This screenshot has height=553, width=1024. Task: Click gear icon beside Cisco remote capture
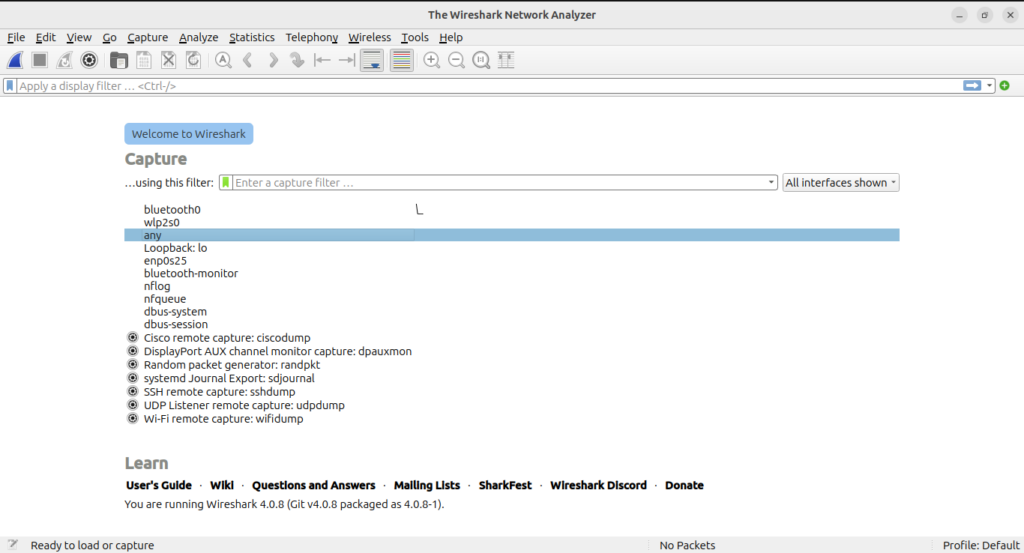[x=133, y=338]
